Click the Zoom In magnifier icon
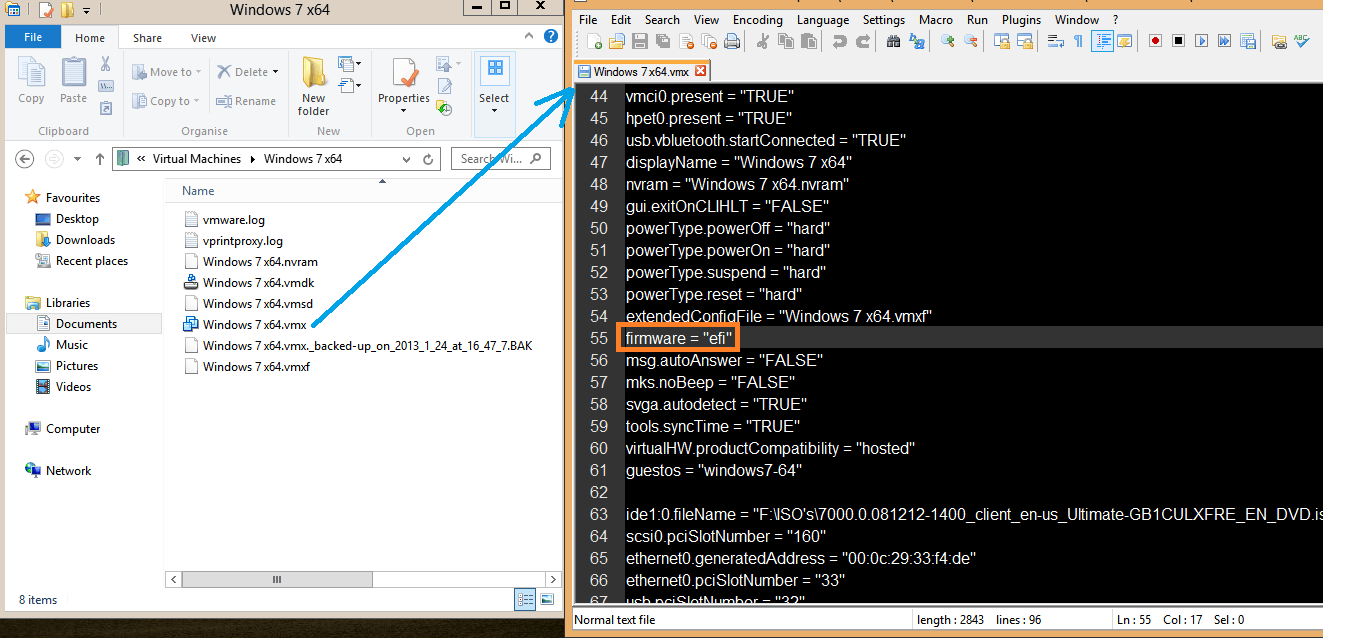Screen dimensions: 1366x638 click(x=947, y=41)
